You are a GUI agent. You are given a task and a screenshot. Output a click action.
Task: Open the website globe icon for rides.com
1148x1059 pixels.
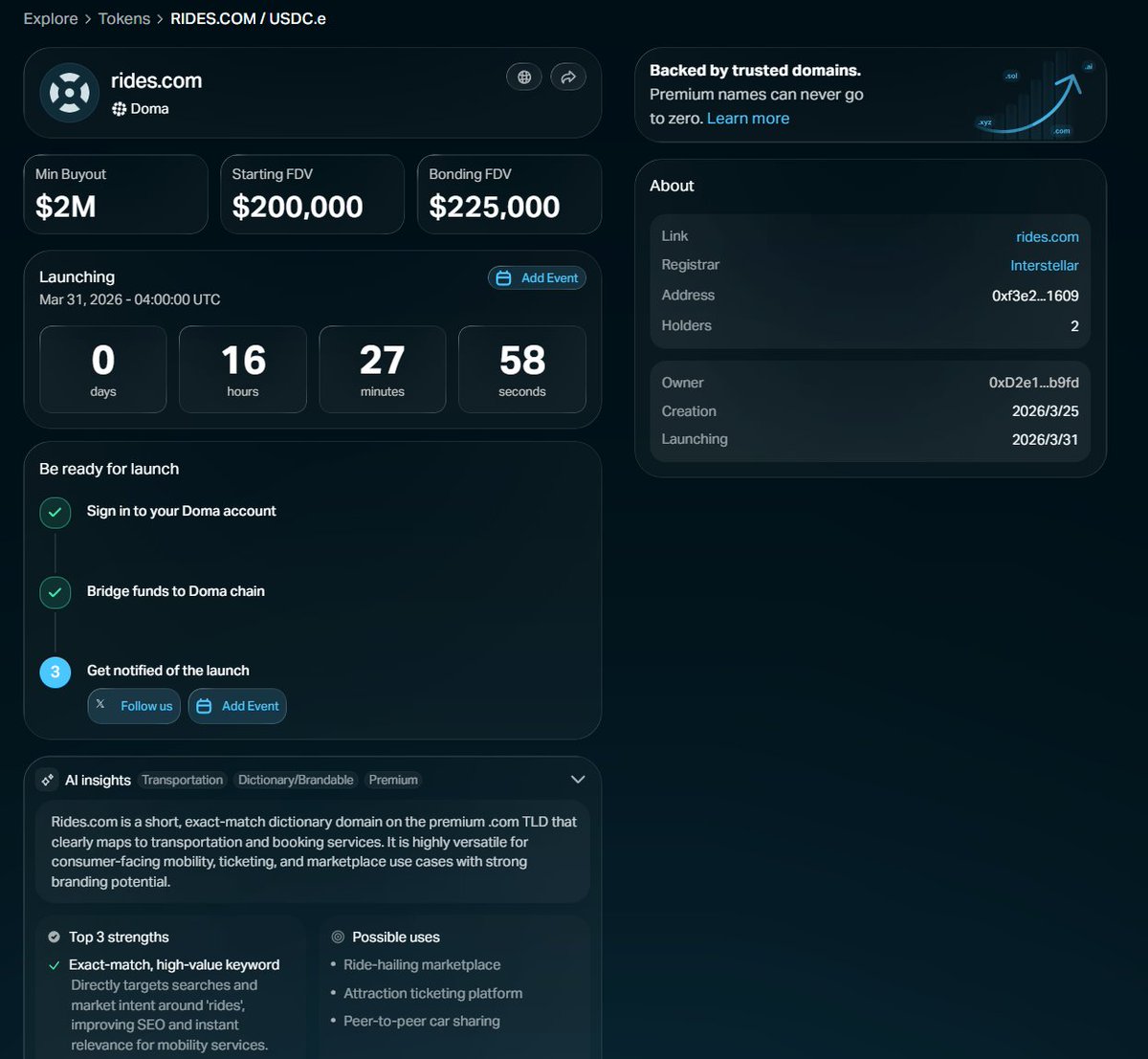click(x=523, y=77)
